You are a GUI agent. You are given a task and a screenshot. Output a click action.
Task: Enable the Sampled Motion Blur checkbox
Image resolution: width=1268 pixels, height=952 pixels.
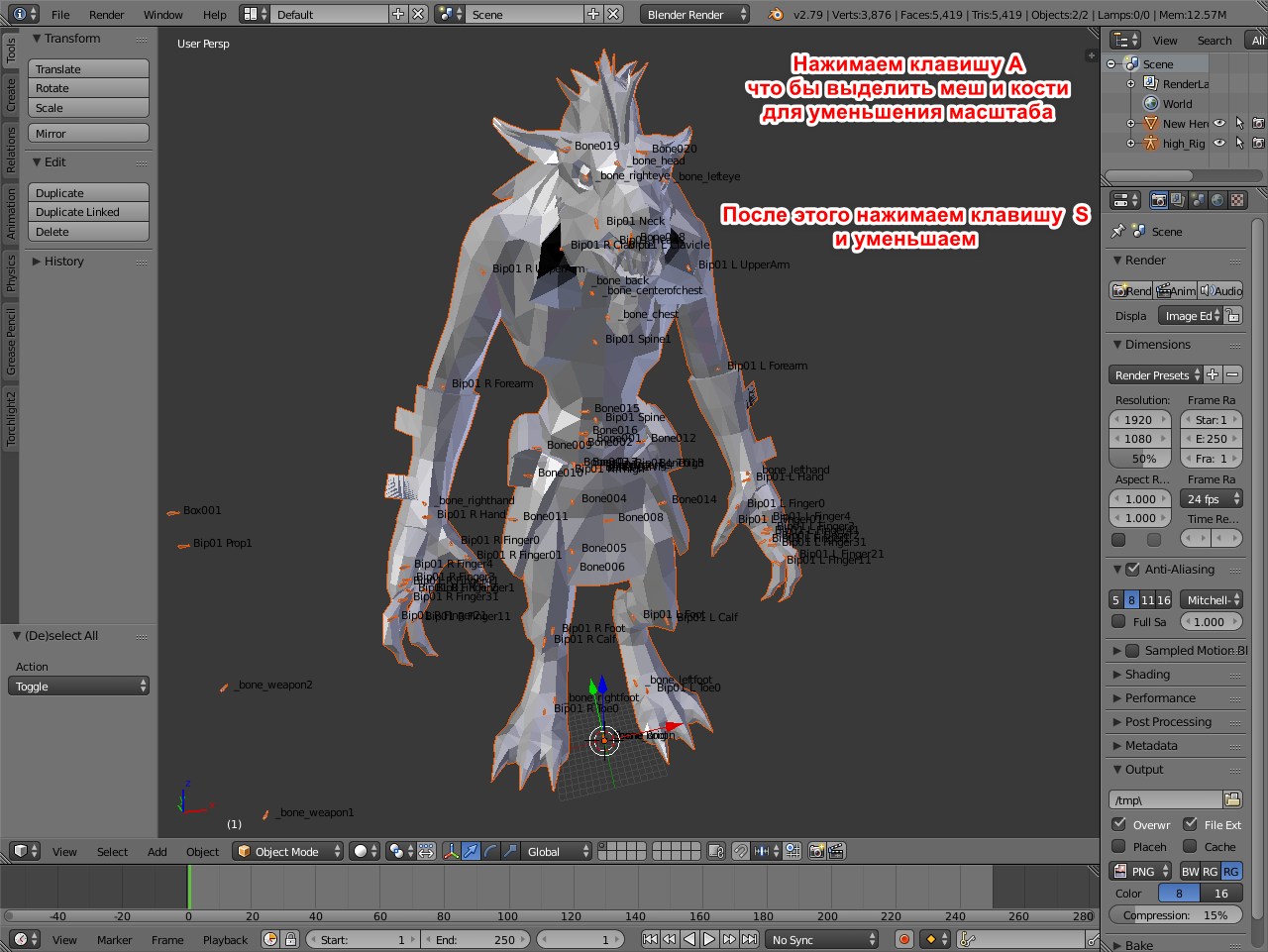pyautogui.click(x=1132, y=651)
